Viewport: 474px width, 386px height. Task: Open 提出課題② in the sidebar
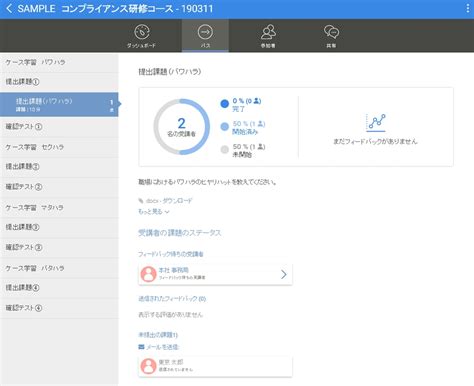59,167
